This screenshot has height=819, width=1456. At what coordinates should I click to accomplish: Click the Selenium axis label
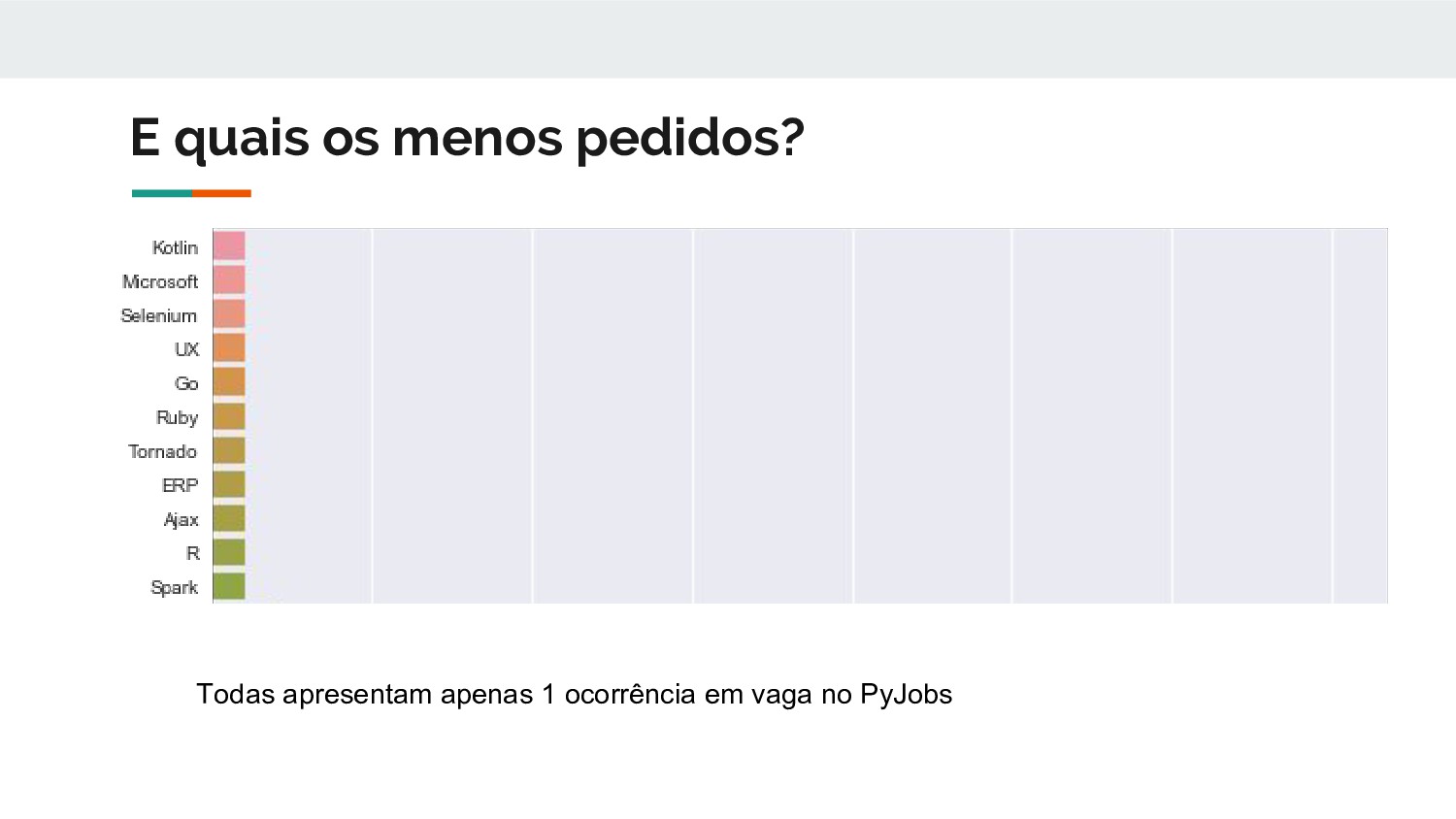point(159,315)
